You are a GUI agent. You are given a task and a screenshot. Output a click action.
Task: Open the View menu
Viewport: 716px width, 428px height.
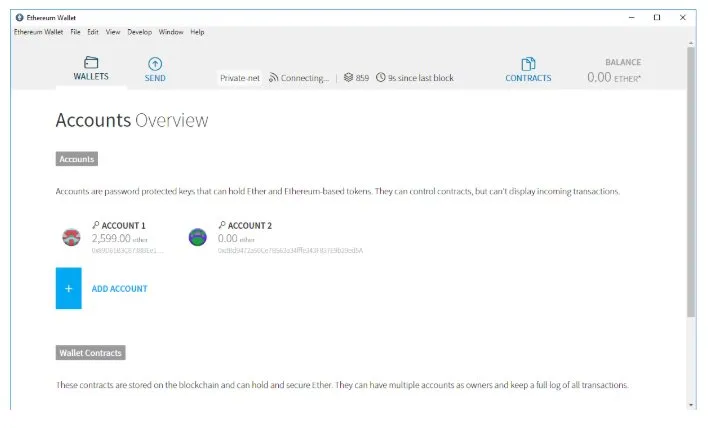pos(113,32)
